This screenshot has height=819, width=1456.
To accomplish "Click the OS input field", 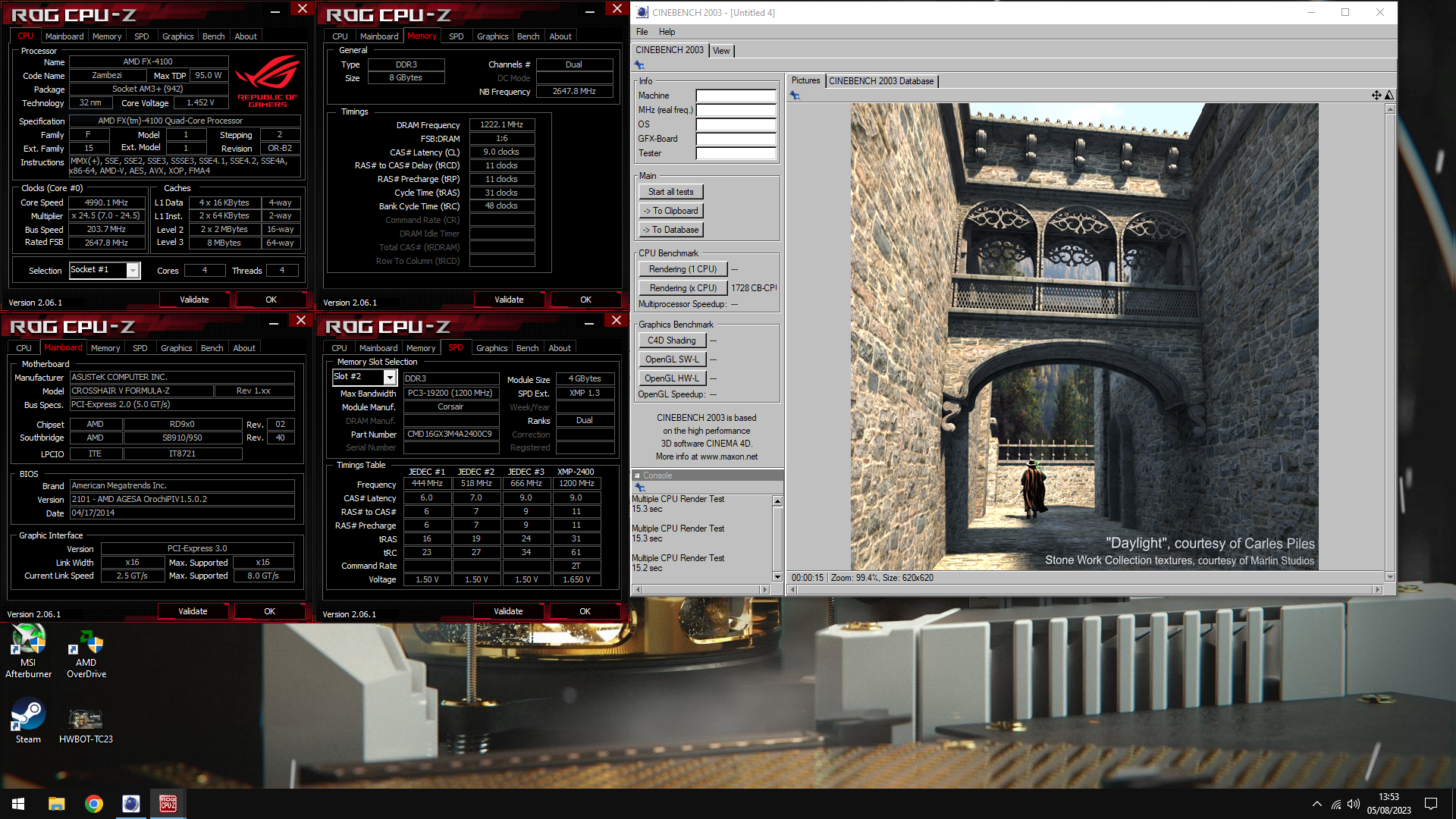I will tap(736, 124).
